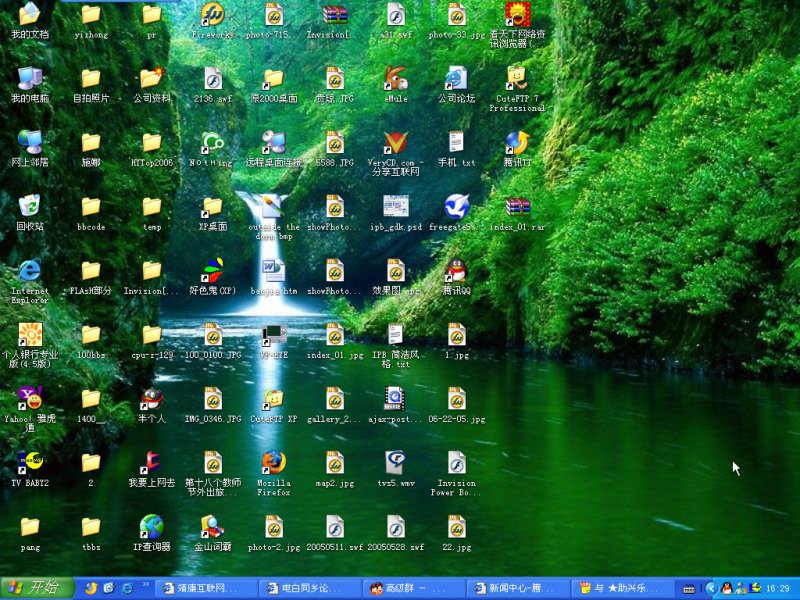800x600 pixels.
Task: Open the Recycle Bin 回收站
Action: click(29, 208)
